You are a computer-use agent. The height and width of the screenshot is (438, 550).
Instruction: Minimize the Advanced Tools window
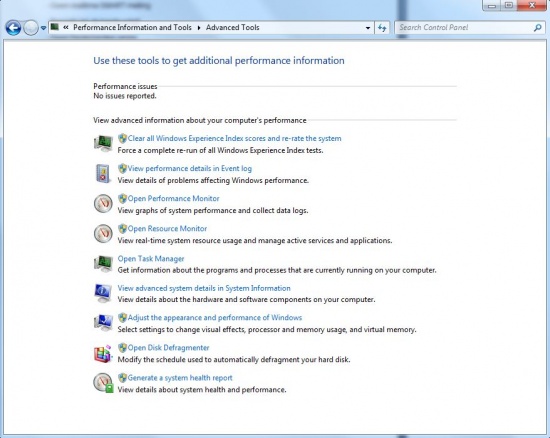click(x=492, y=5)
